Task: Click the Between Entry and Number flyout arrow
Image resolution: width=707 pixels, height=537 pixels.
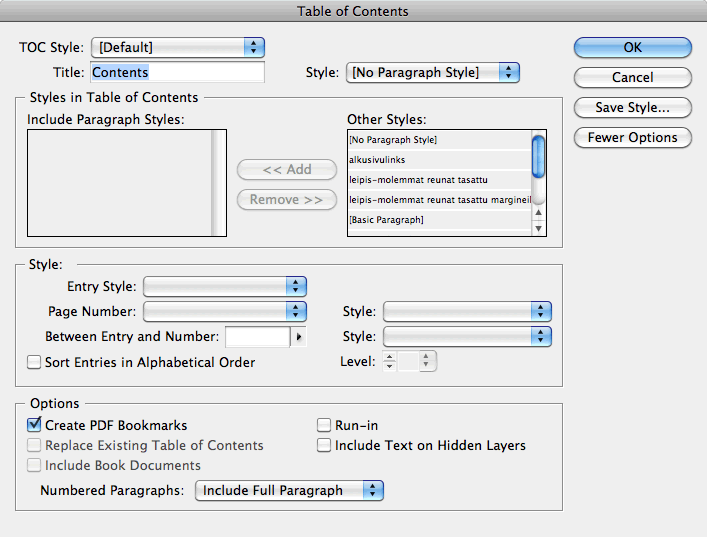Action: 297,337
